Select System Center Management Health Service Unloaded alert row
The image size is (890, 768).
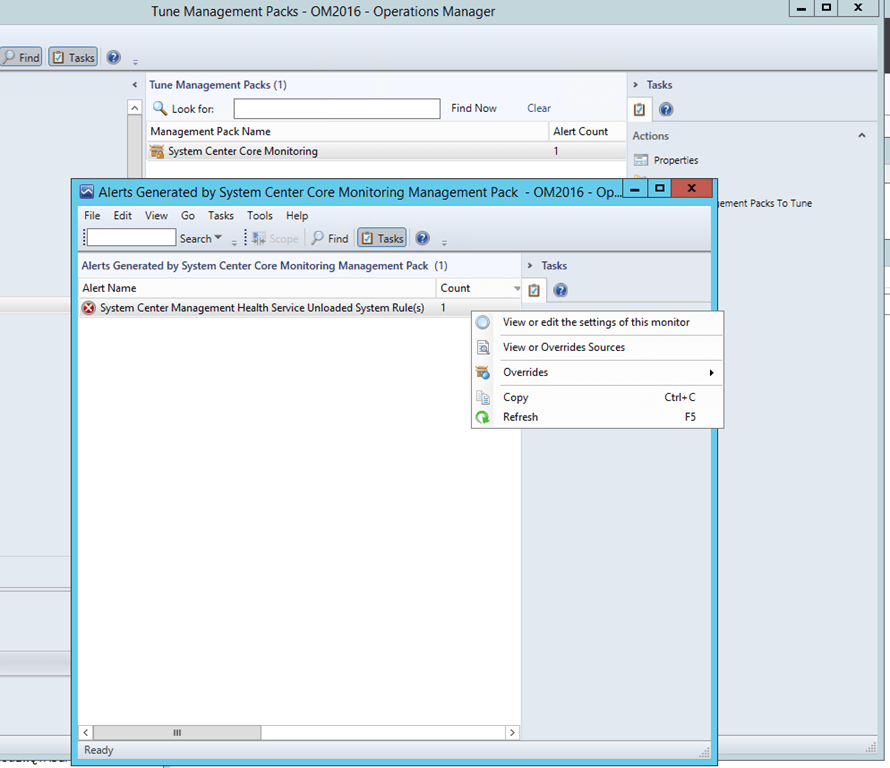(x=299, y=308)
